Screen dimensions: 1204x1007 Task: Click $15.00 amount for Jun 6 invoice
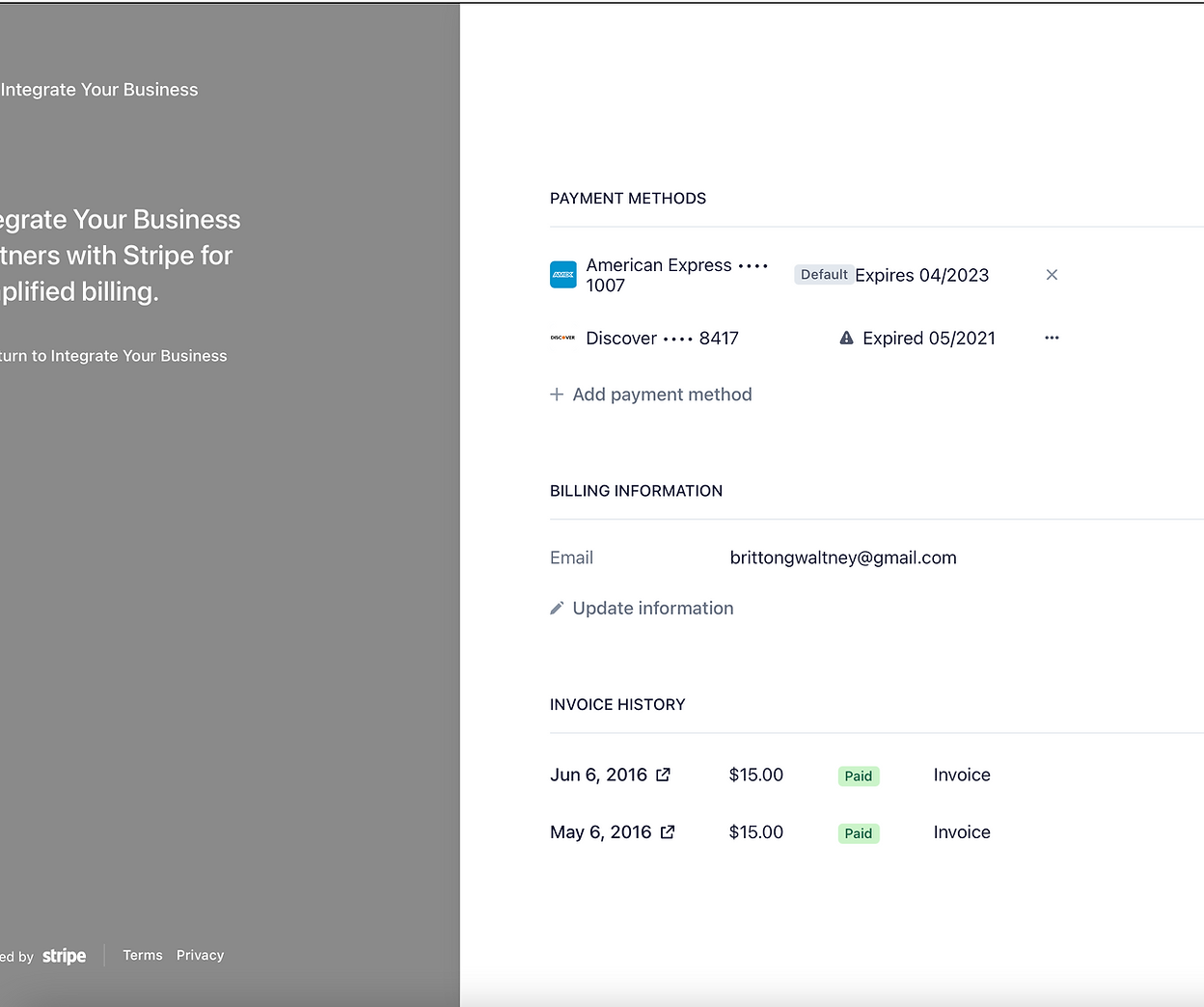[x=756, y=775]
